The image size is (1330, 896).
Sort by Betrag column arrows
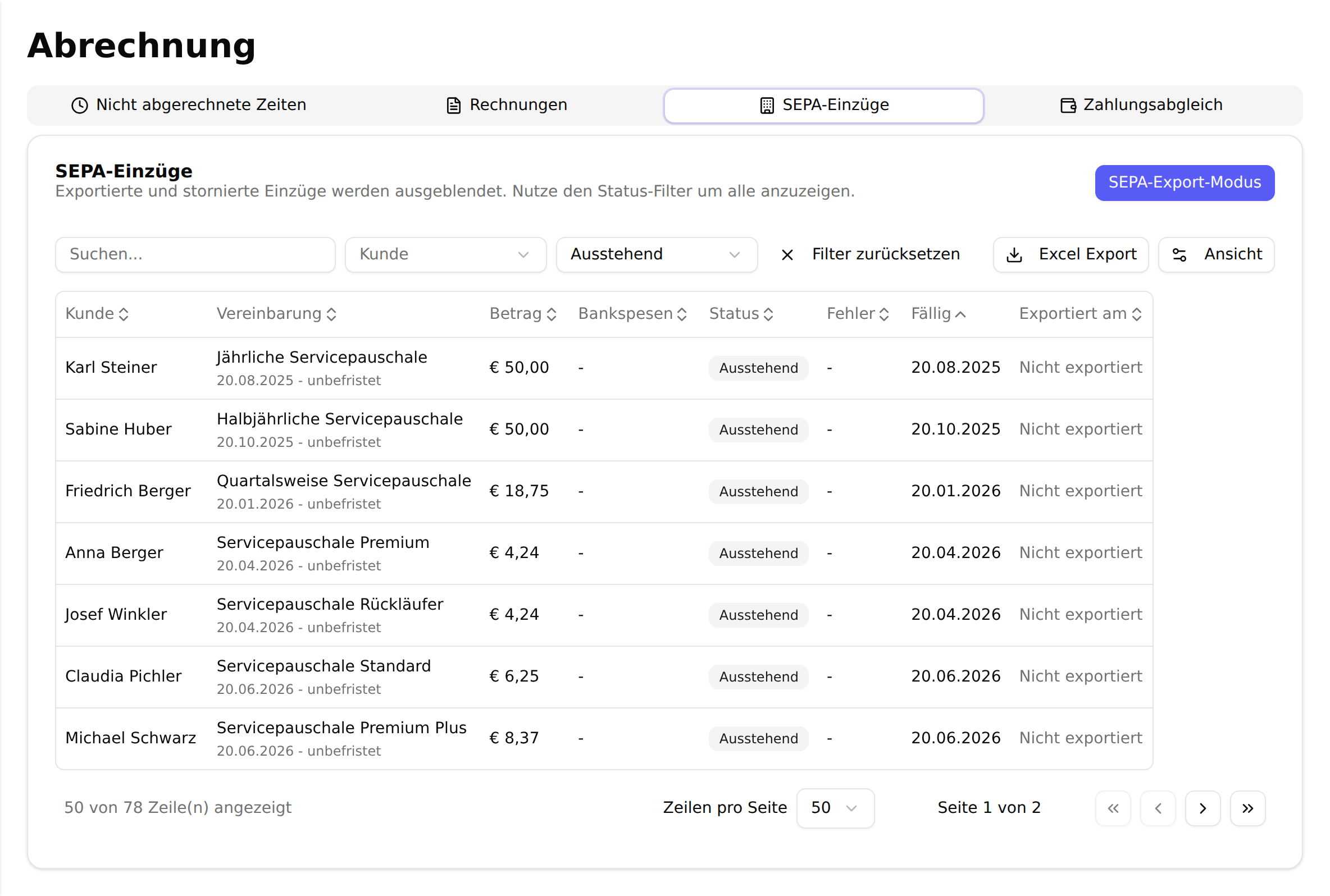551,314
